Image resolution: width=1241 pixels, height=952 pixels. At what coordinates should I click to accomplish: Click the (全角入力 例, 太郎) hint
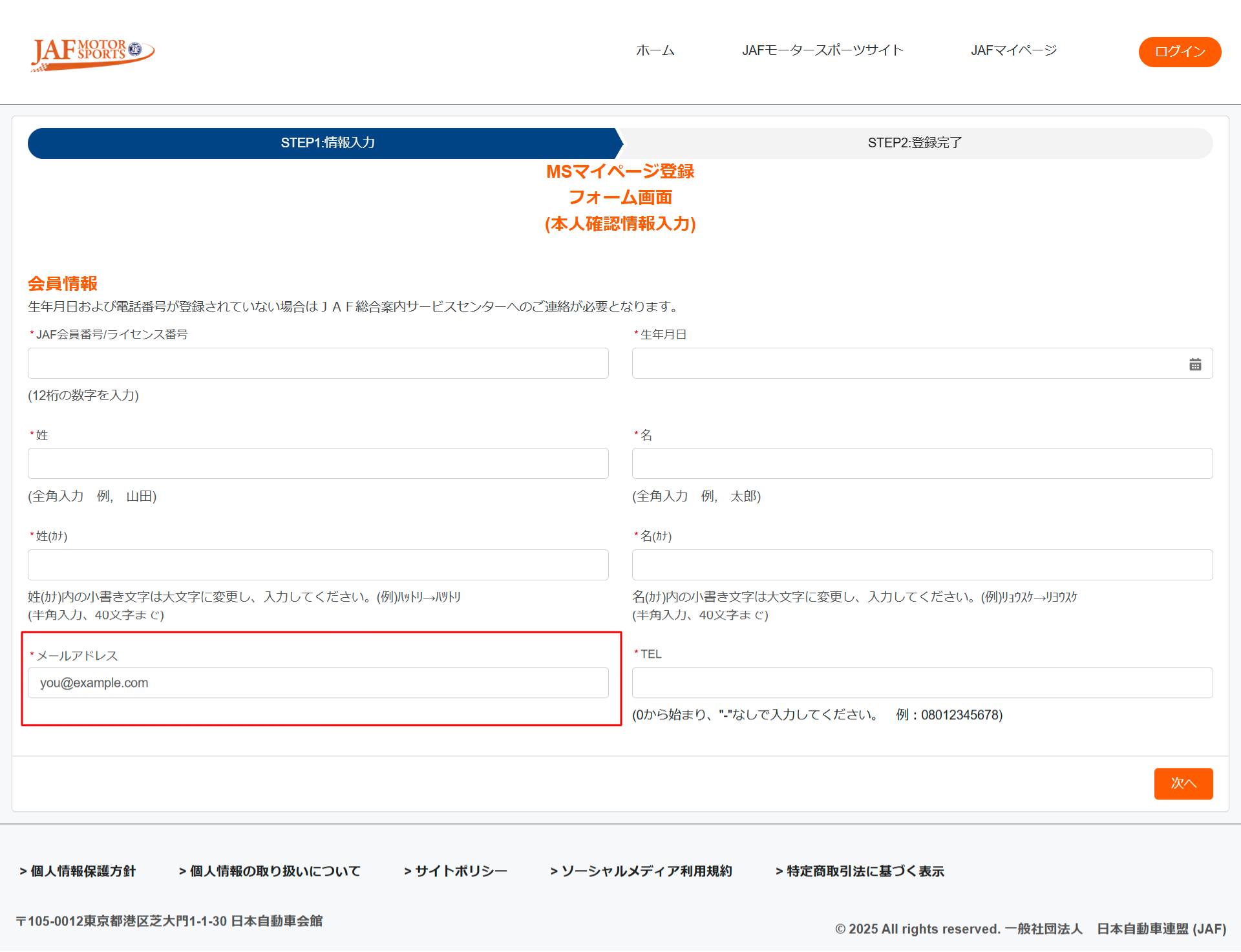point(697,496)
